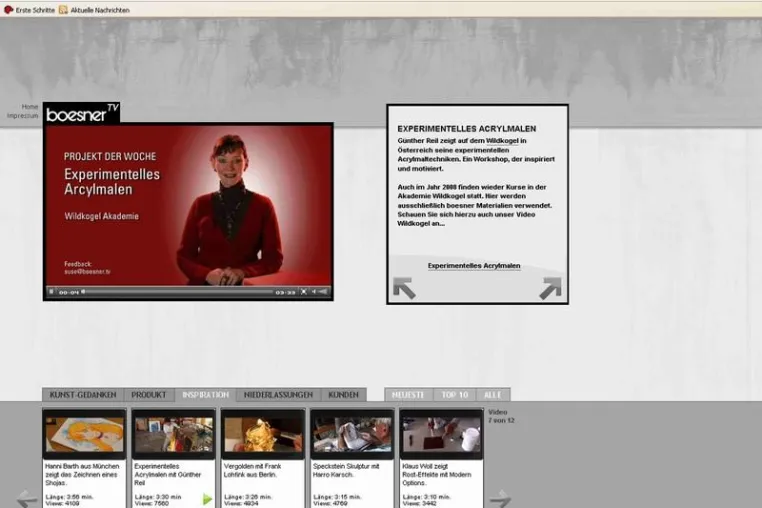Viewport: 762px width, 508px height.
Task: Click 'Vergolden mit Frank Lohfink aus Berlin' text
Action: (x=253, y=470)
